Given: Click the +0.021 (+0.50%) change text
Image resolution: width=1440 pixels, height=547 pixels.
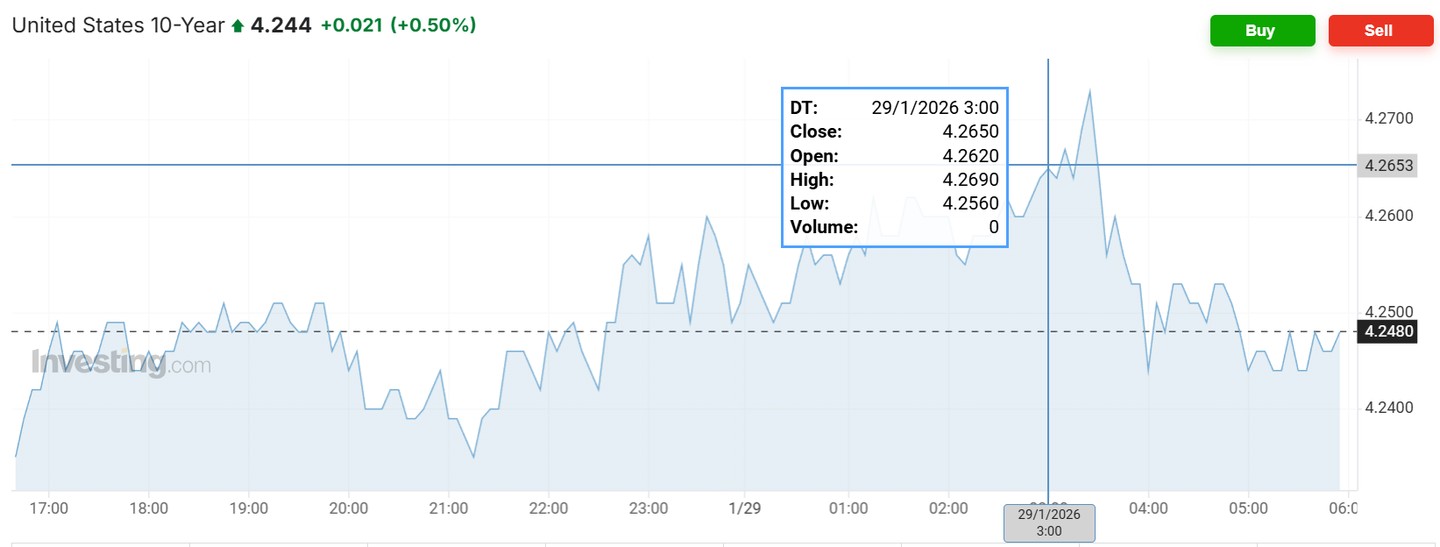Looking at the screenshot, I should coord(398,26).
